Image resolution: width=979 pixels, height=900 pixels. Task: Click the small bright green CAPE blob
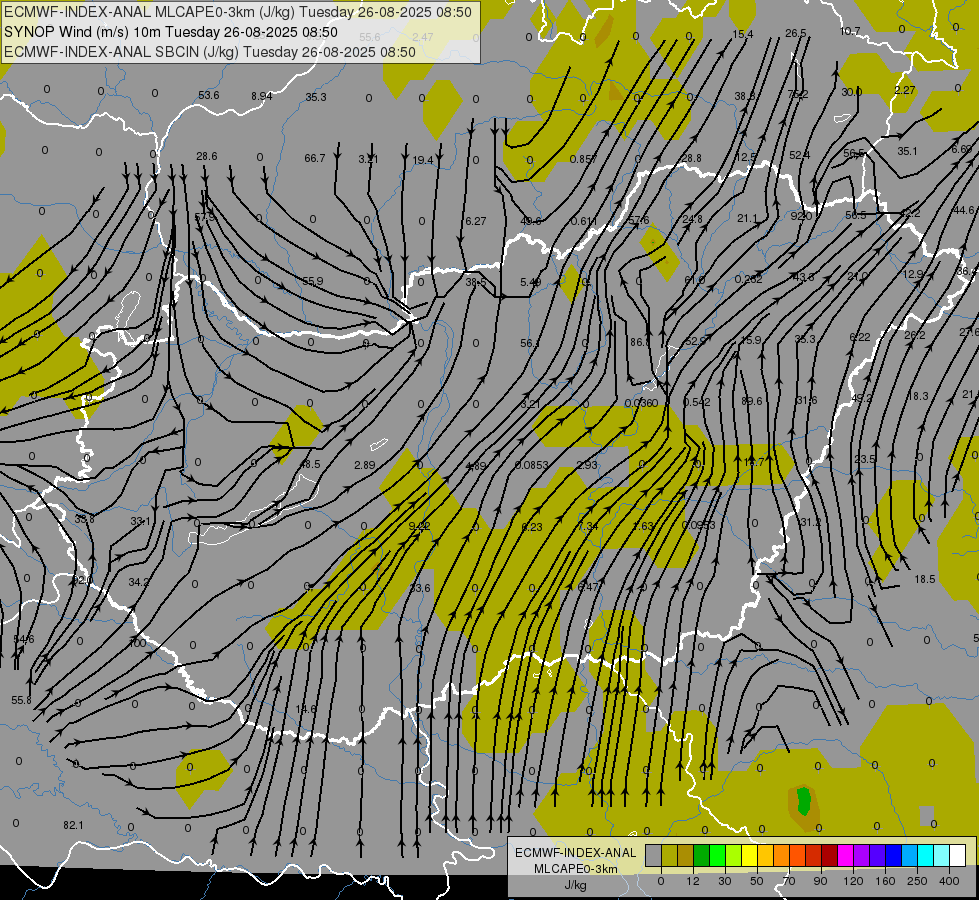point(804,799)
